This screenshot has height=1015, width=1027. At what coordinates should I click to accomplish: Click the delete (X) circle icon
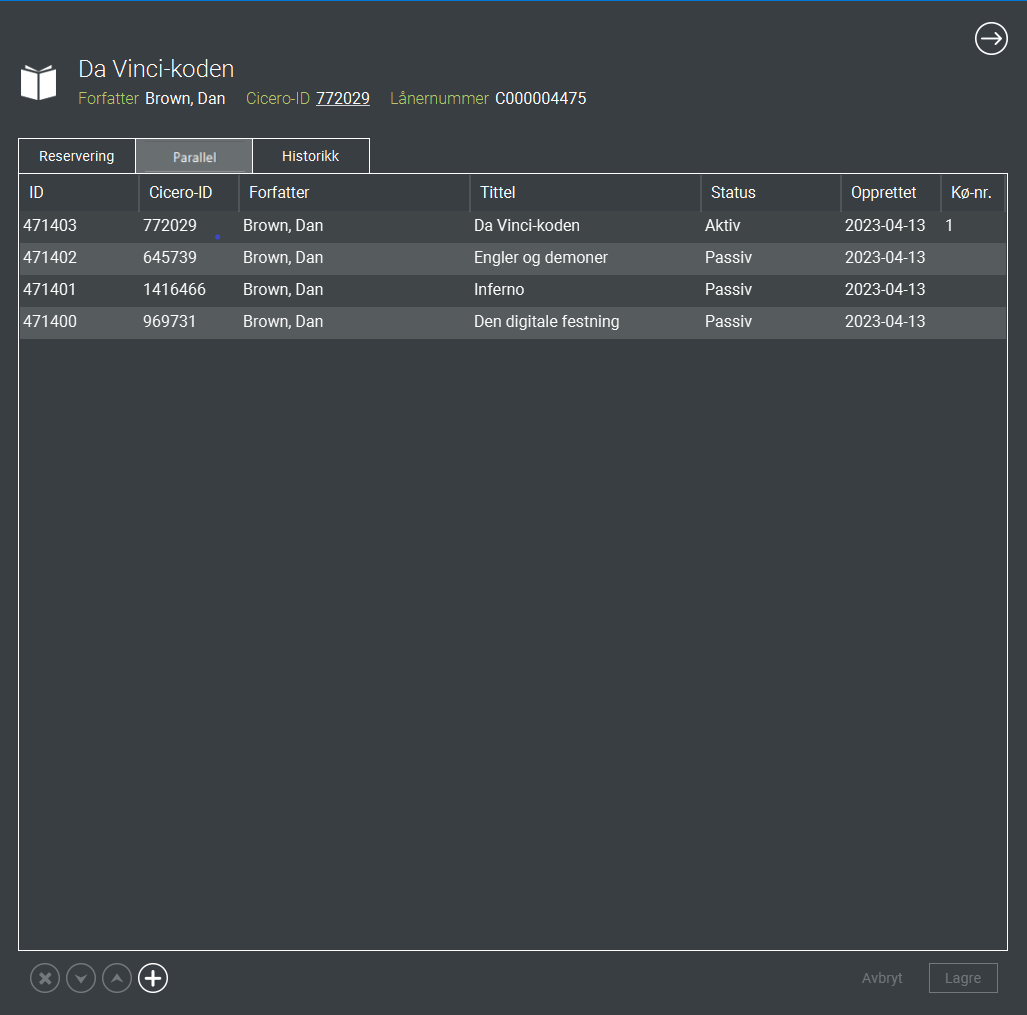click(45, 978)
